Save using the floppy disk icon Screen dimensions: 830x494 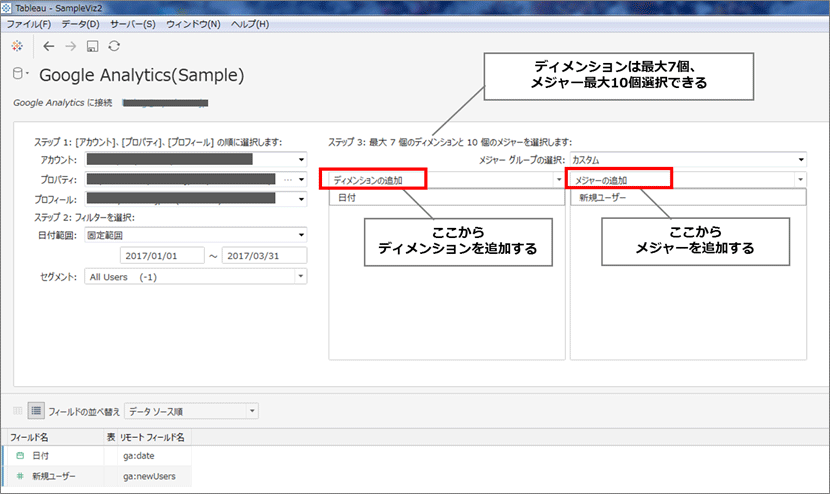pos(92,46)
